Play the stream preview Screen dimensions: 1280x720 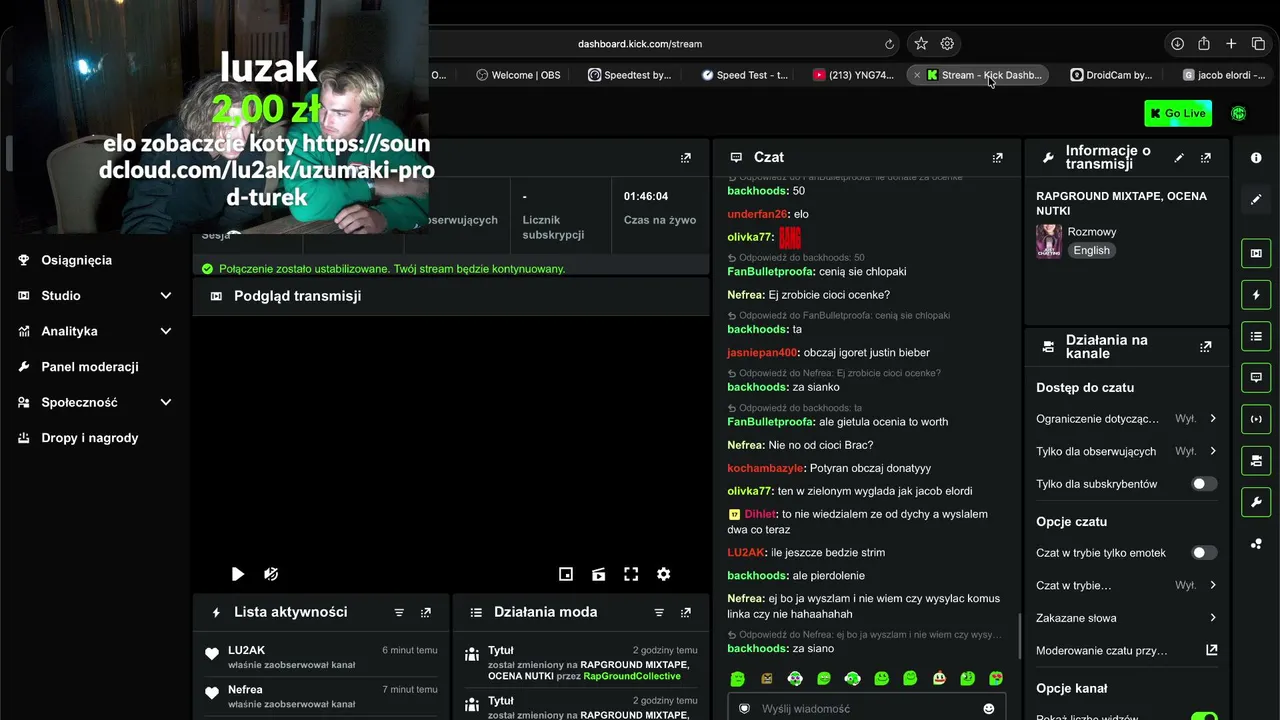pos(237,574)
